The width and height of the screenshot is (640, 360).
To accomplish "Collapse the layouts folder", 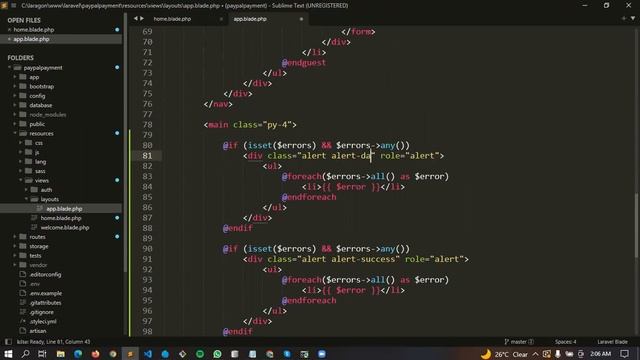I will click(x=27, y=199).
